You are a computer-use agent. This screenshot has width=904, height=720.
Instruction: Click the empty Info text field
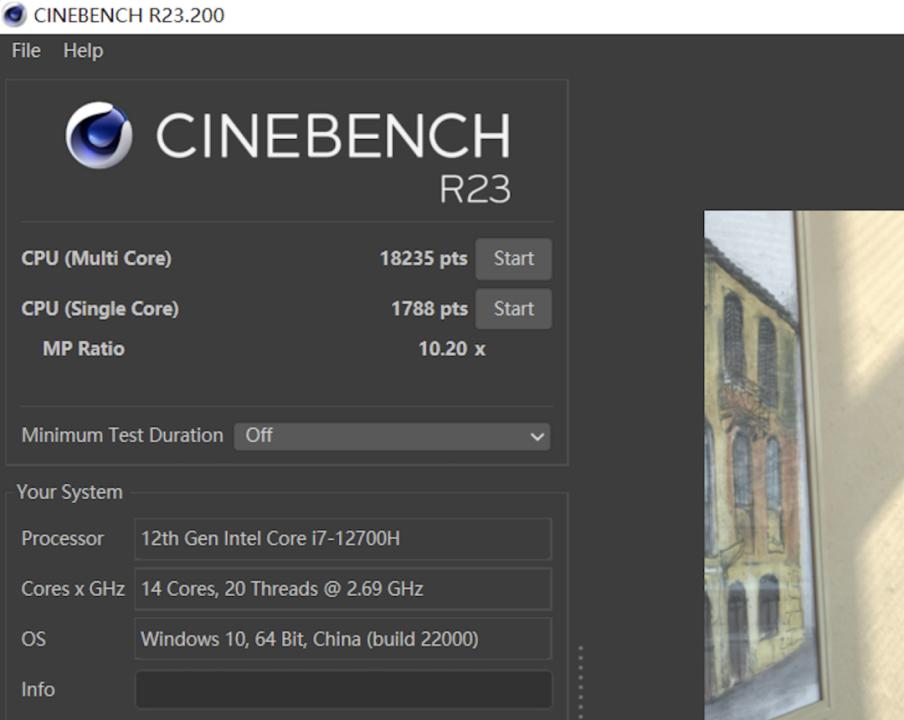[342, 689]
